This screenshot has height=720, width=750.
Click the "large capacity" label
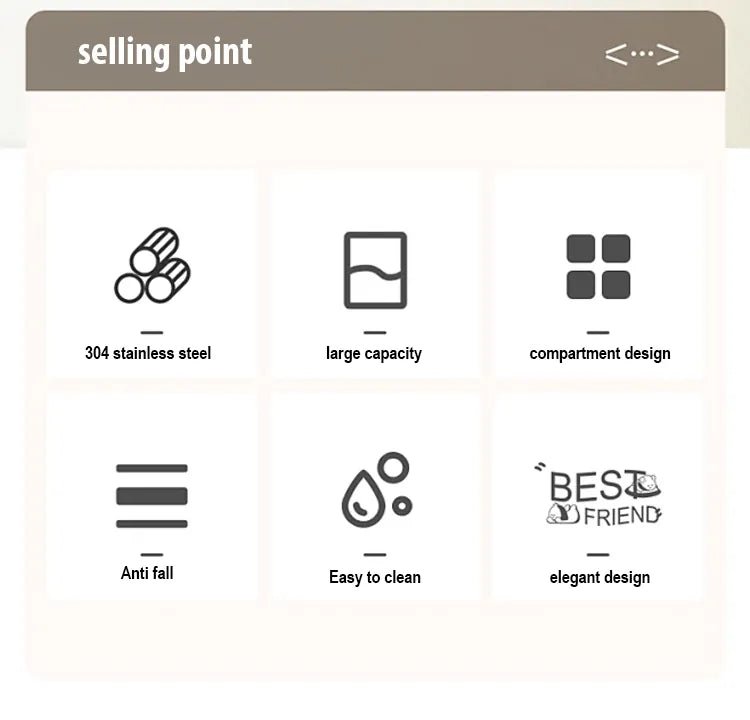374,353
